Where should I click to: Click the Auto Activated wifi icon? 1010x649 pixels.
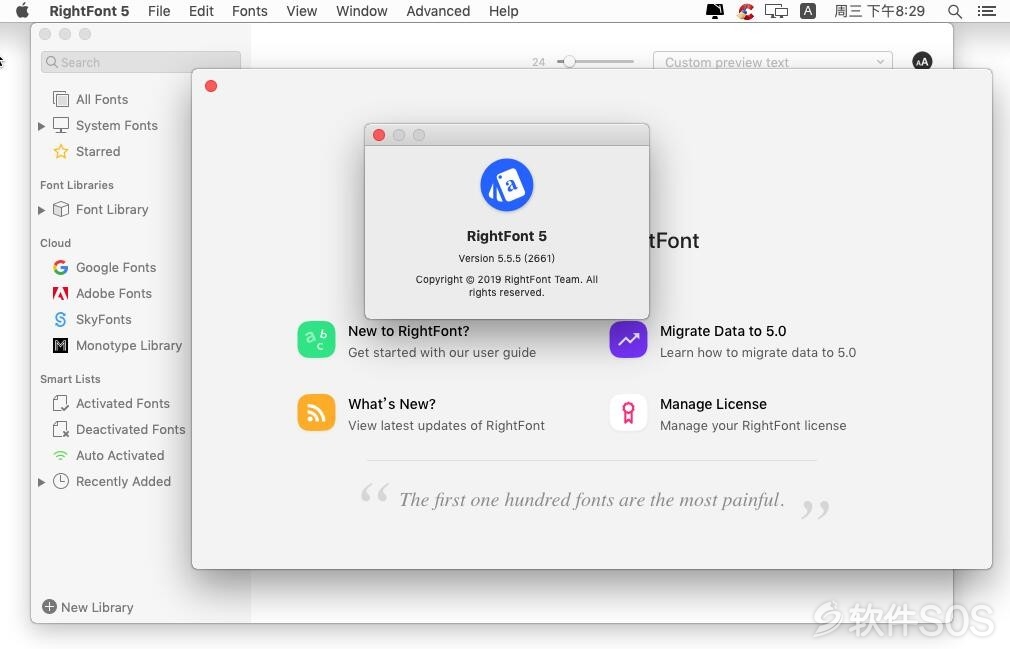click(x=61, y=456)
